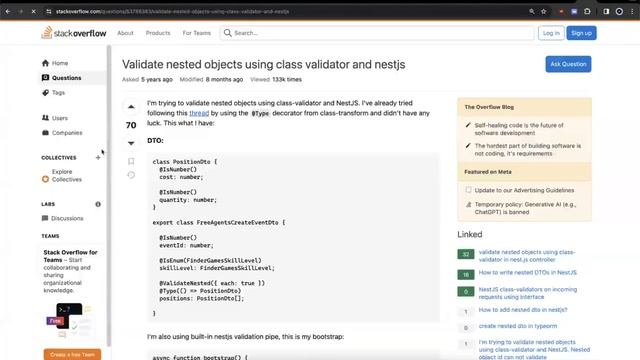
Task: Click 'Viewed 133k times' text
Action: pos(276,80)
